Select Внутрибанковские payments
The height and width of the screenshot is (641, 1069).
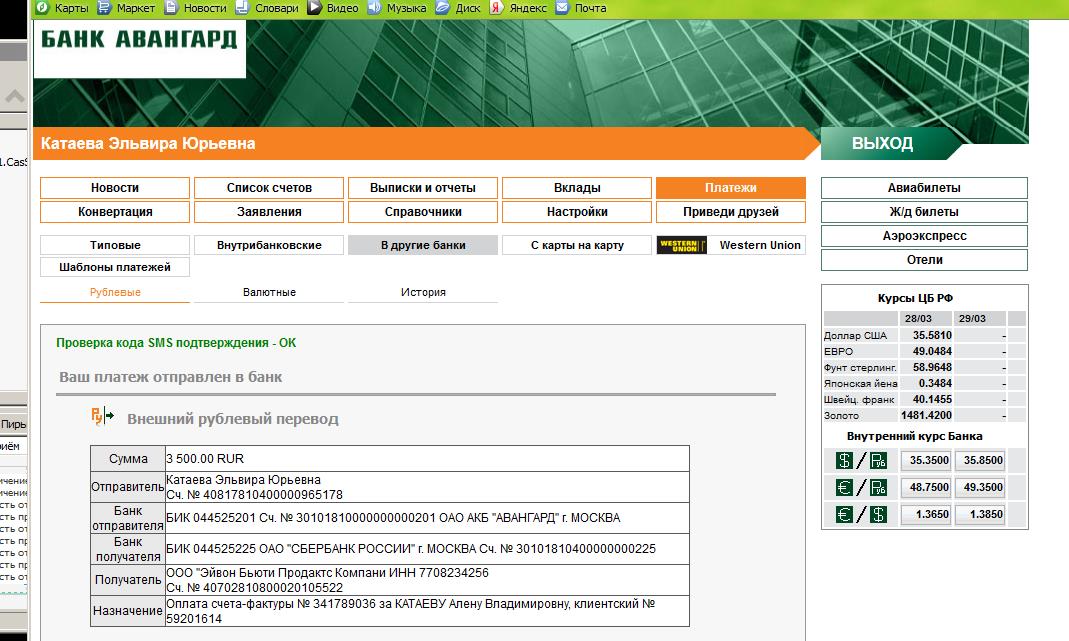click(x=269, y=245)
